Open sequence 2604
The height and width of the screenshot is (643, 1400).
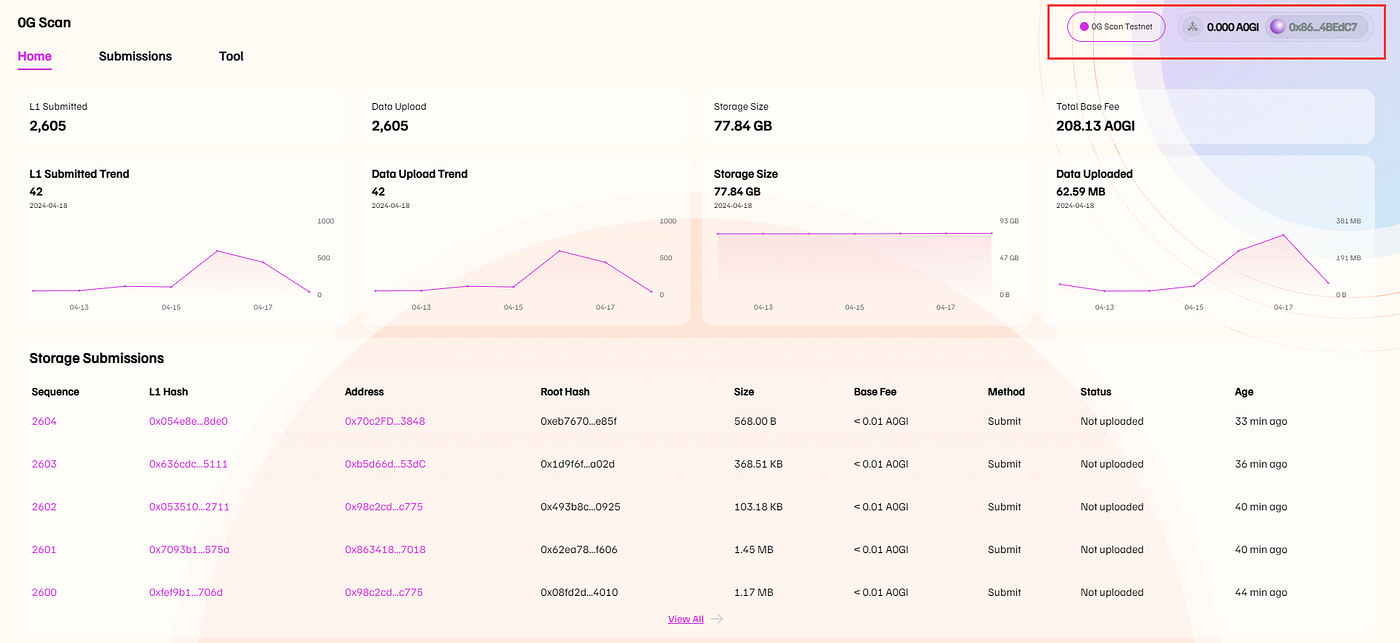point(44,421)
